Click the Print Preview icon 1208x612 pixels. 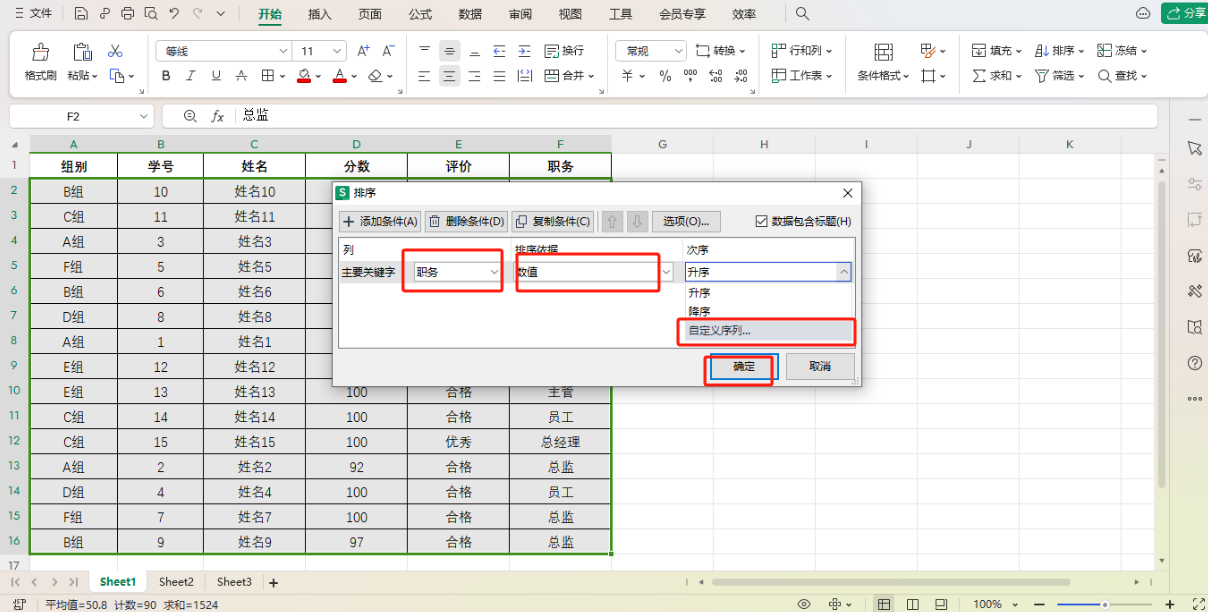coord(150,14)
